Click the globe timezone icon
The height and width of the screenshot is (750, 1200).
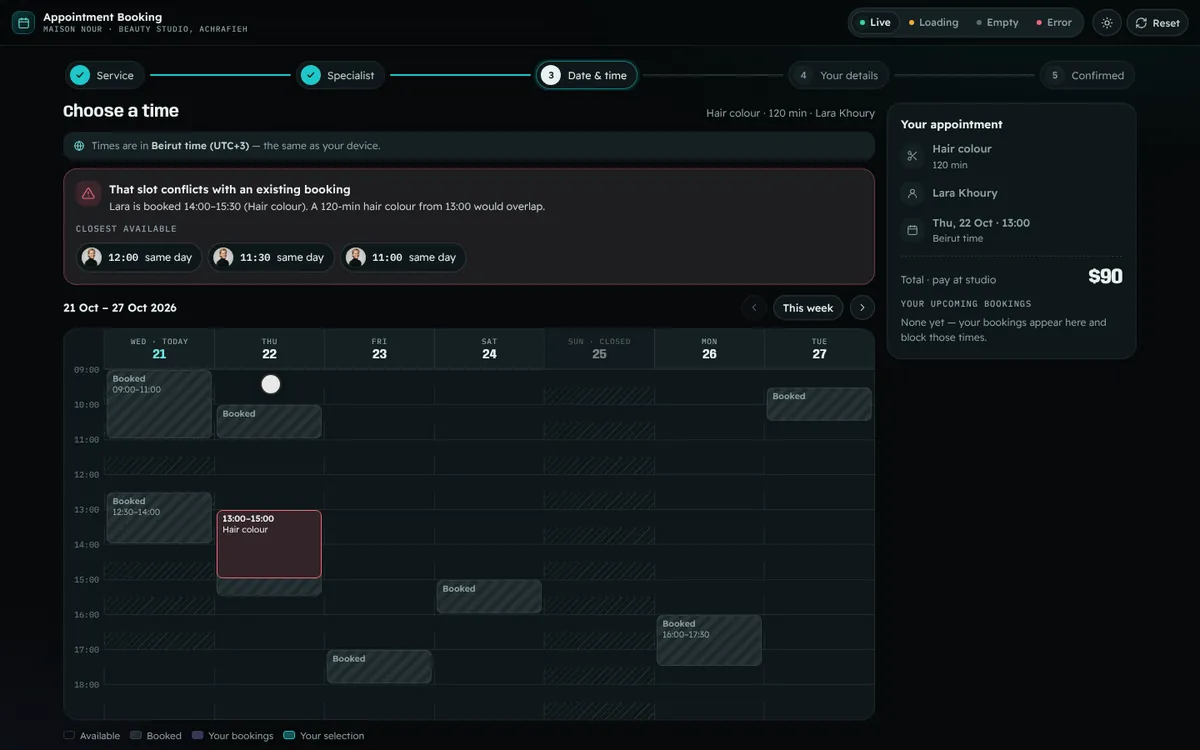[79, 146]
